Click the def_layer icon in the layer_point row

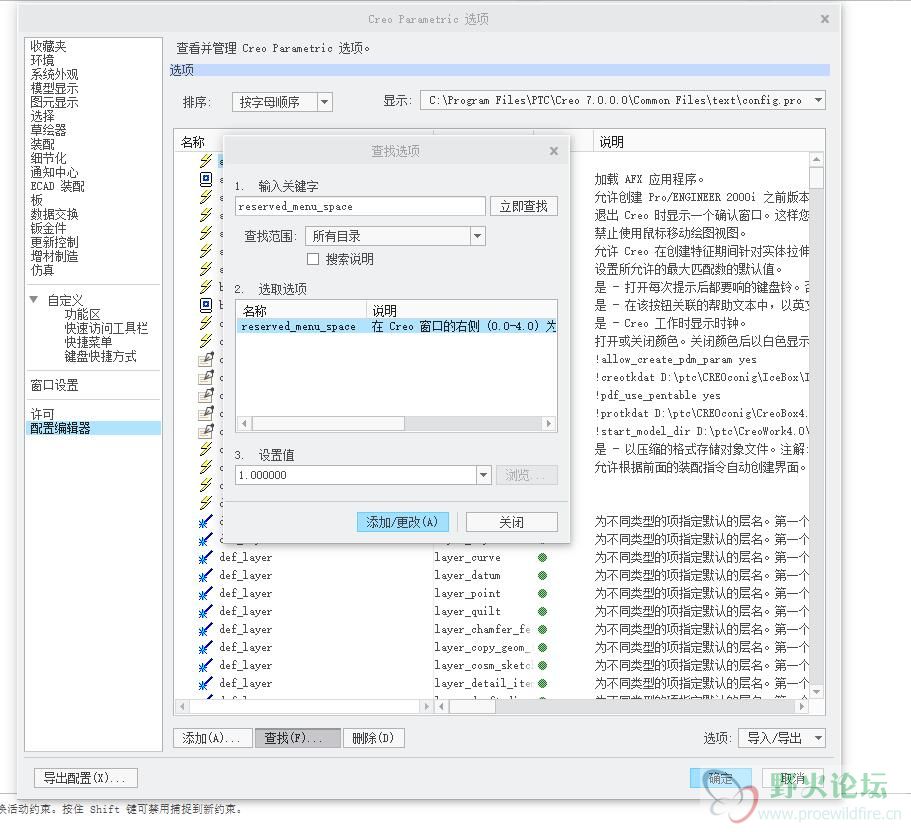click(x=205, y=594)
